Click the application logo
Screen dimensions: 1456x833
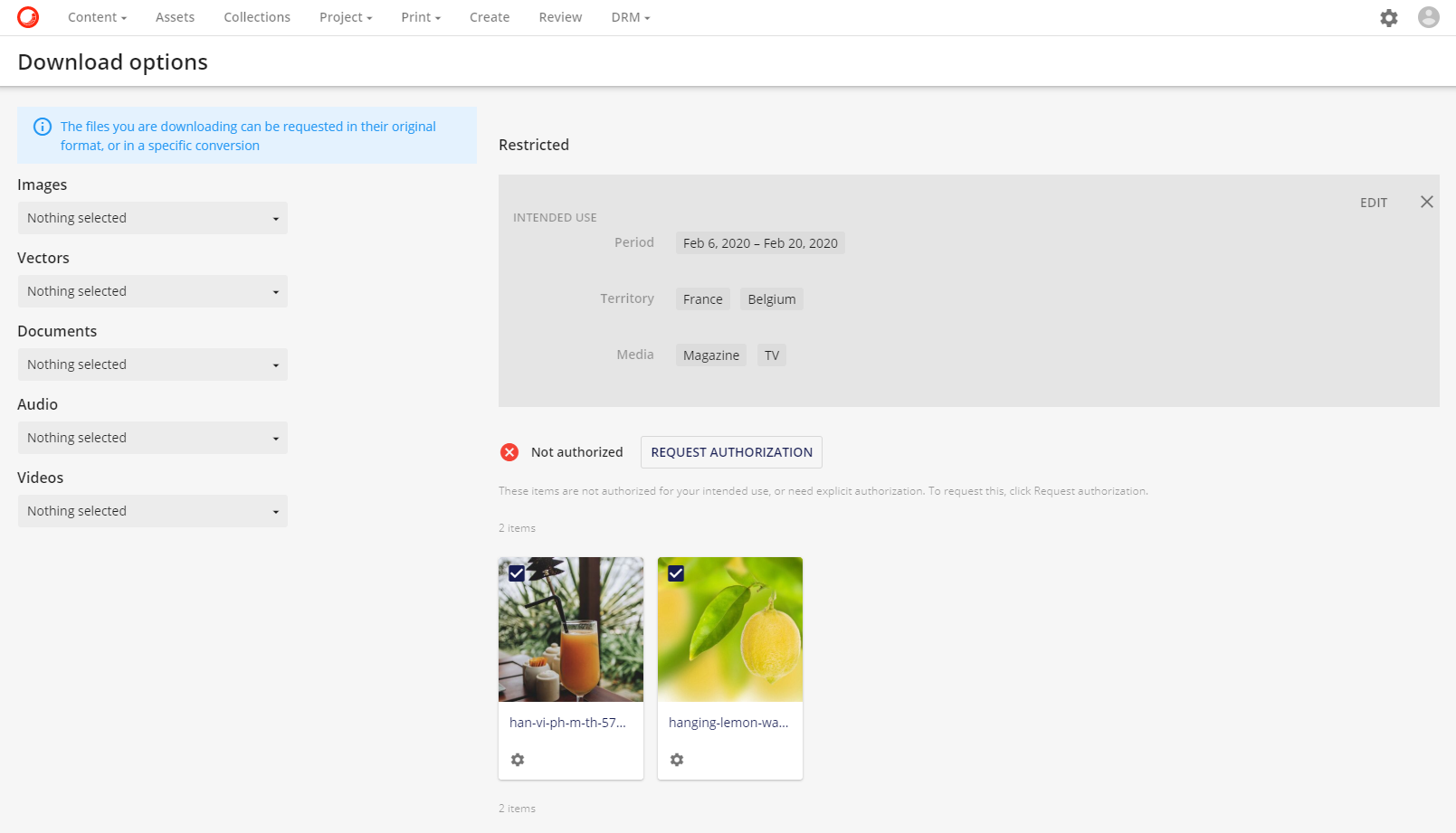pos(27,16)
